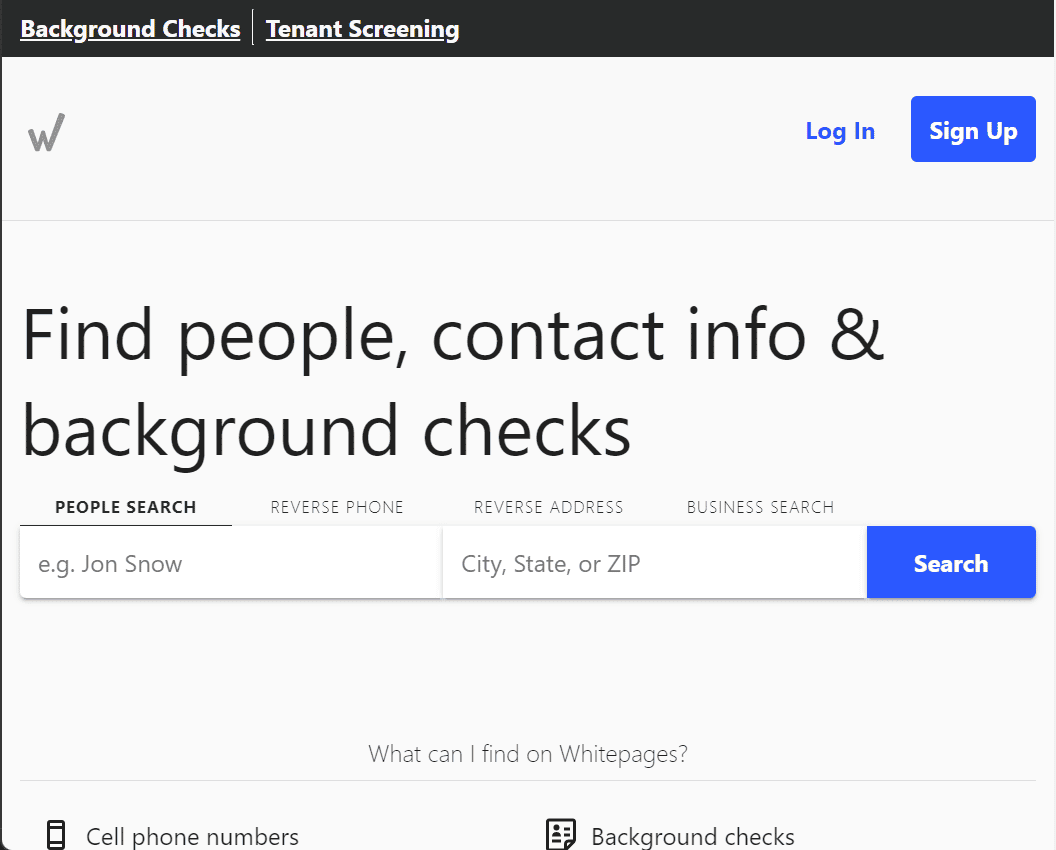Click the Background checks label
This screenshot has width=1056, height=850.
tap(693, 836)
